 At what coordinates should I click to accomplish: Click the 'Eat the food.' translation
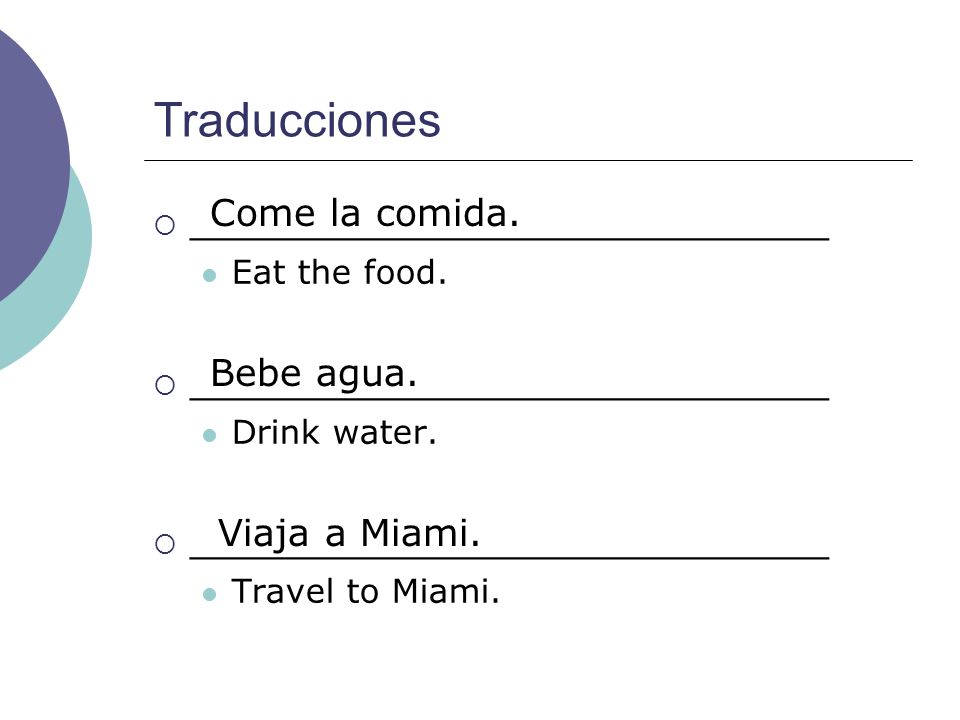339,272
